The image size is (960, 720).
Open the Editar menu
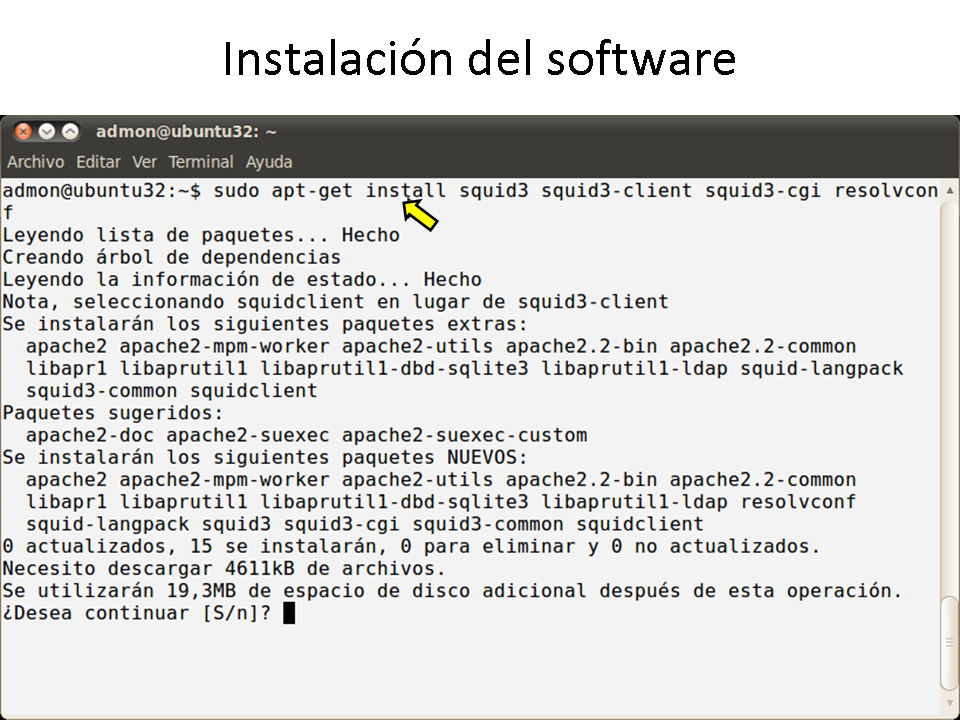[x=98, y=162]
